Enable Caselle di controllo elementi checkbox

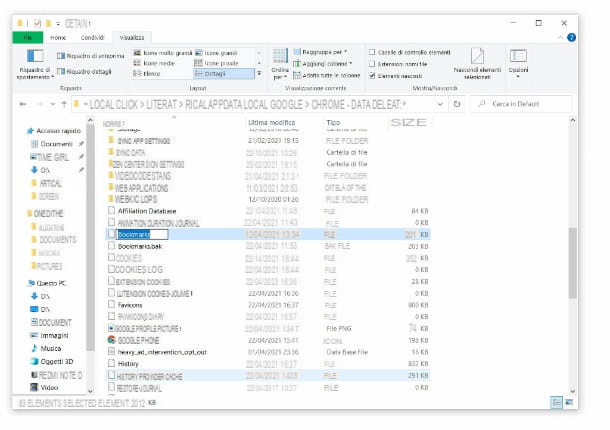pyautogui.click(x=372, y=52)
